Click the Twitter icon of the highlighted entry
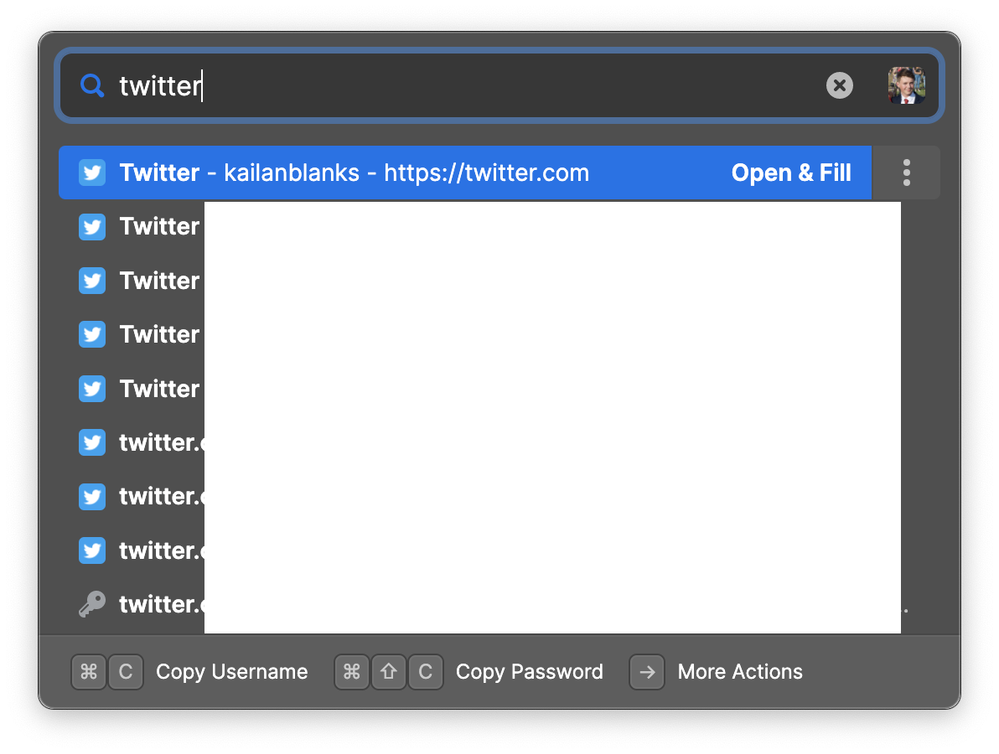The image size is (999, 754). [92, 173]
